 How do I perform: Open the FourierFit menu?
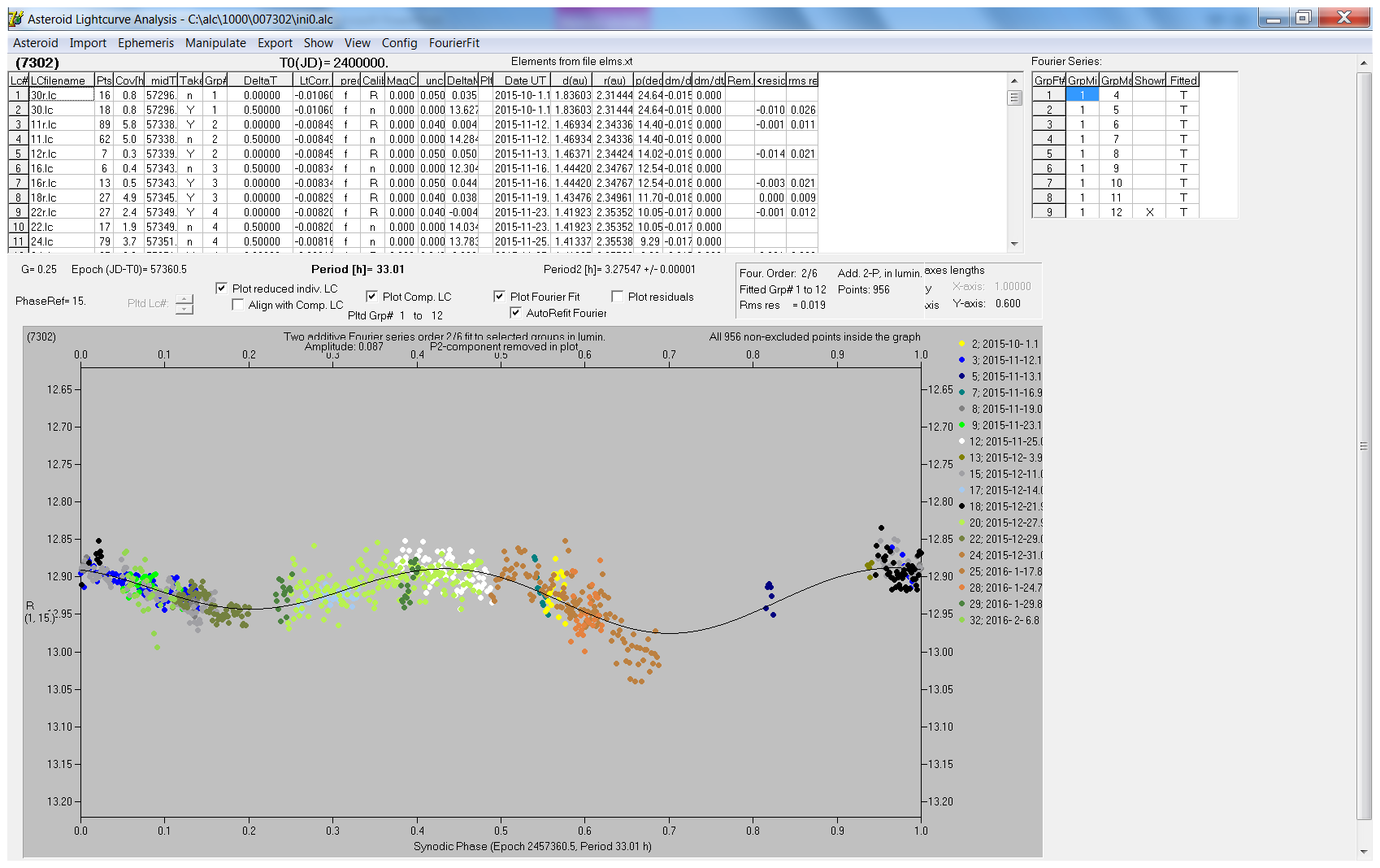454,43
